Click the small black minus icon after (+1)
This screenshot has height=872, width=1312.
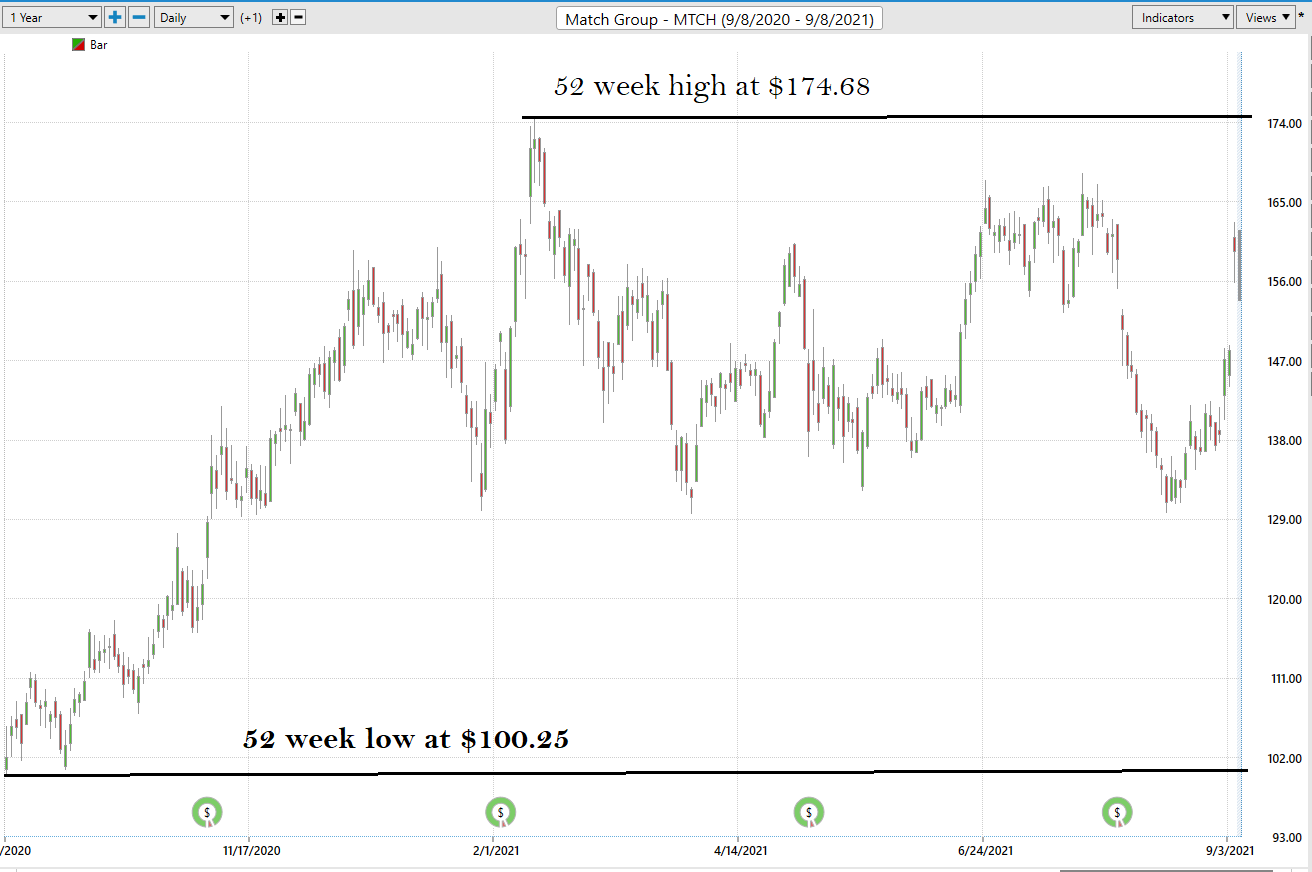pyautogui.click(x=298, y=18)
